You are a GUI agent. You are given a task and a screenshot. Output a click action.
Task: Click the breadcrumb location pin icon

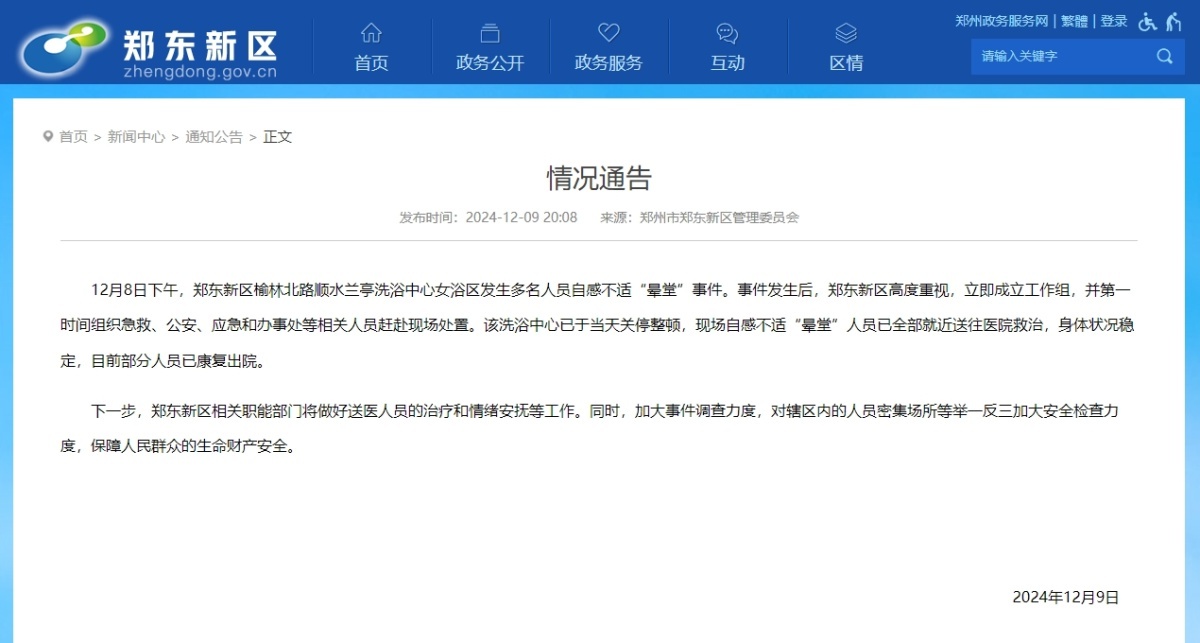pyautogui.click(x=48, y=137)
